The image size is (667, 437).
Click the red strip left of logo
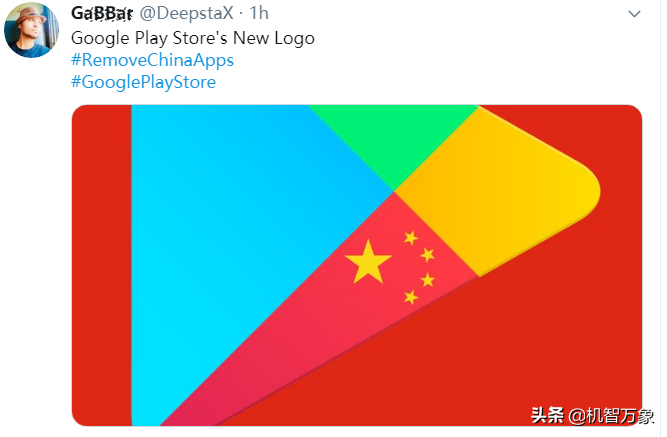(x=102, y=265)
